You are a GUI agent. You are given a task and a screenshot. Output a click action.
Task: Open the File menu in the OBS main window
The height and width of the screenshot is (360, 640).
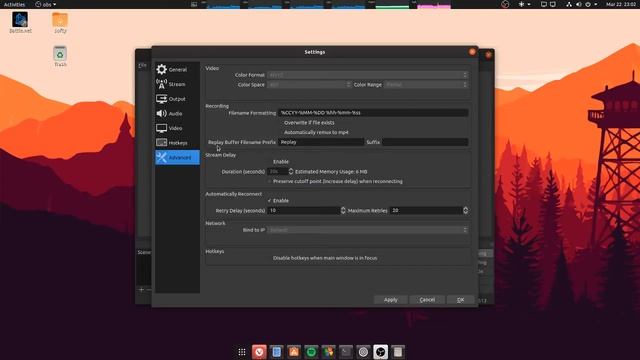pos(142,65)
